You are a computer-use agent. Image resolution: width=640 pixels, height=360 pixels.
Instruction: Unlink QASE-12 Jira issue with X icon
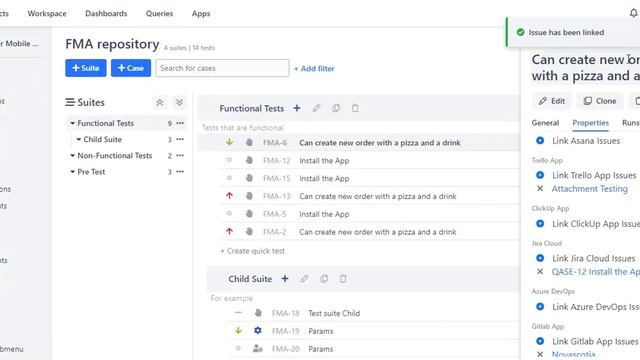(540, 271)
